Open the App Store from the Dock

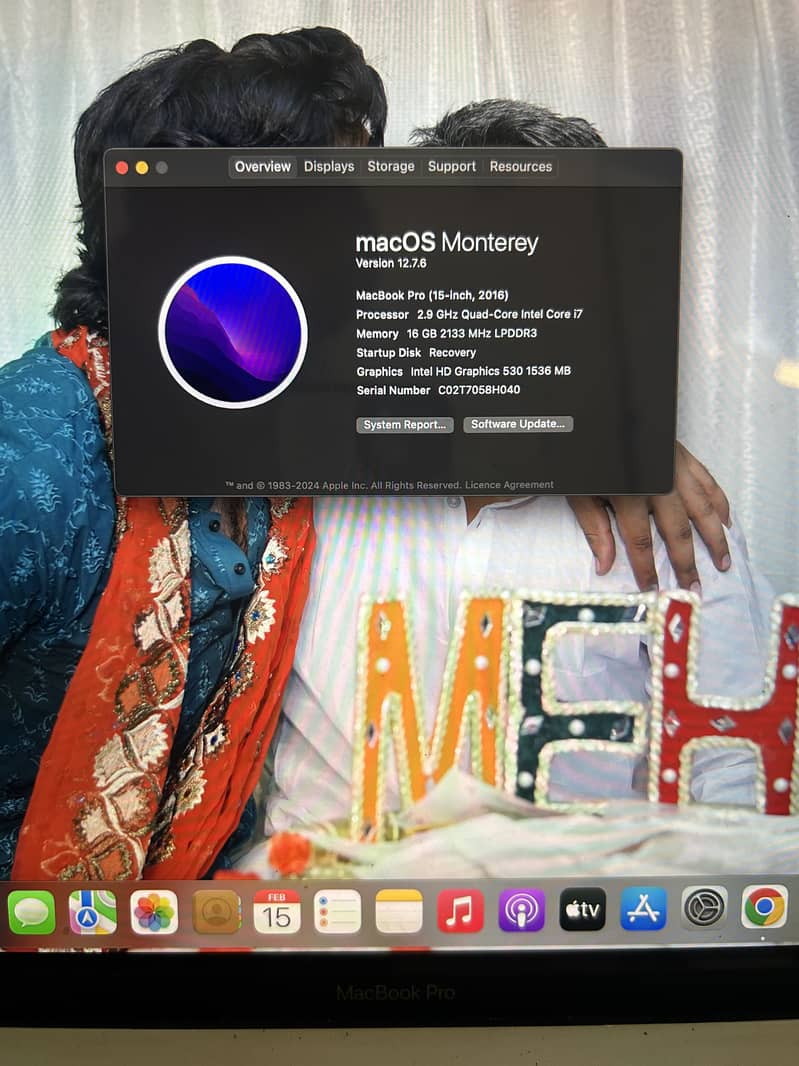643,908
